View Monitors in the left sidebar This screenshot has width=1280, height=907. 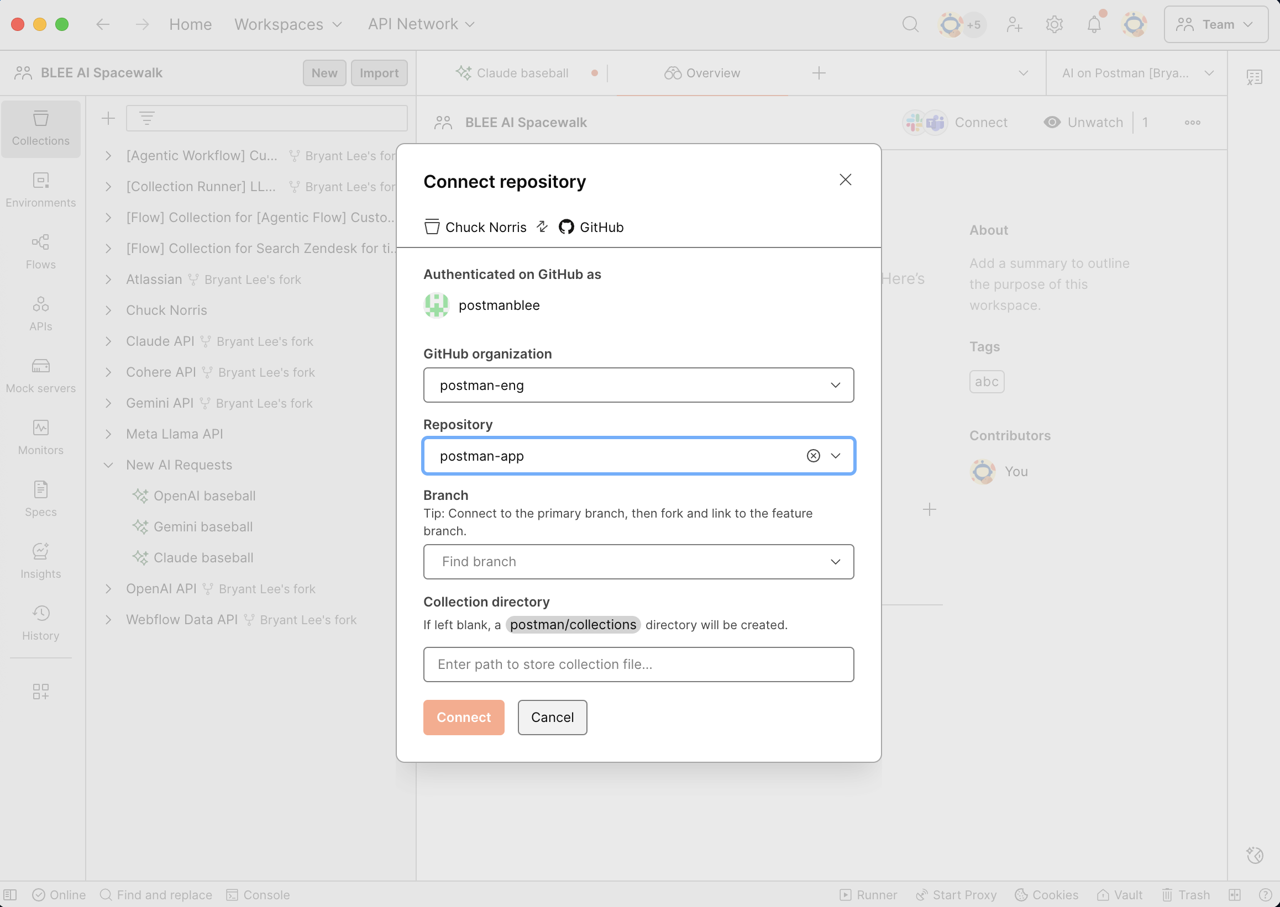40,437
